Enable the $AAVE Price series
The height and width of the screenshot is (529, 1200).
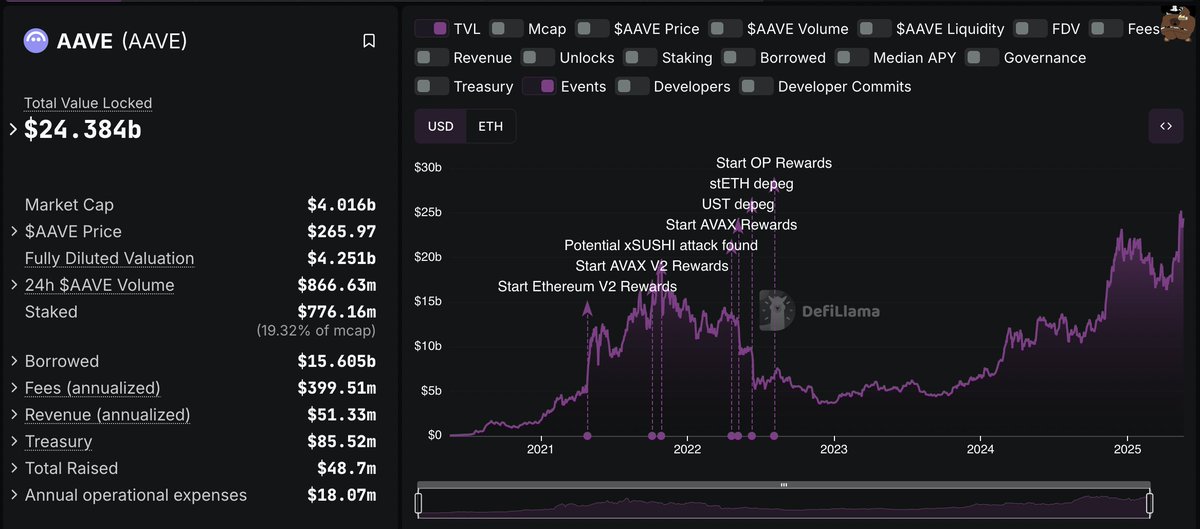point(593,29)
